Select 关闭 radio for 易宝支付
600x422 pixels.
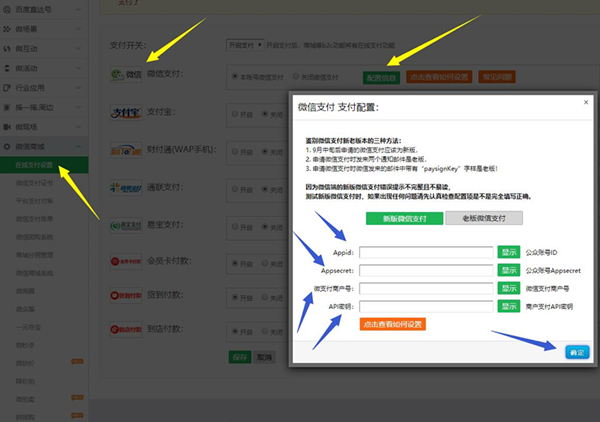[265, 226]
